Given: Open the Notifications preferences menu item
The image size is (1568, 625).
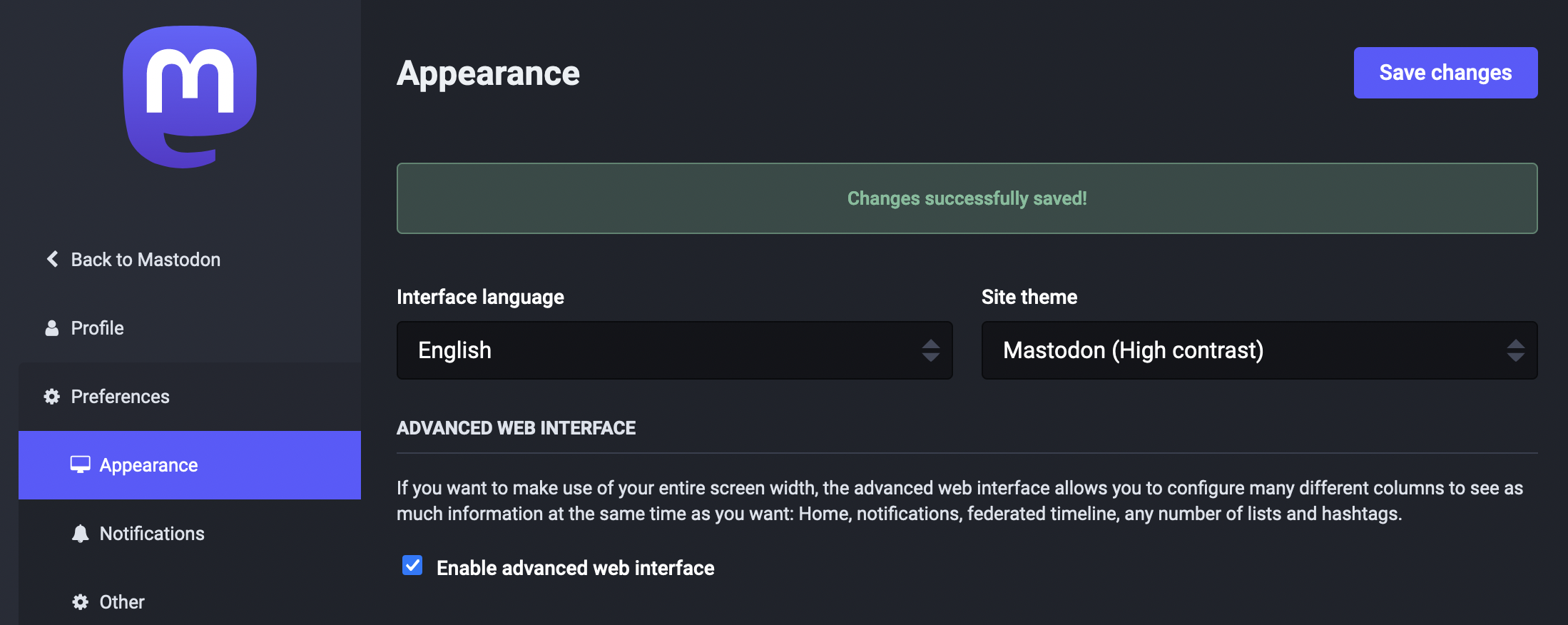Looking at the screenshot, I should coord(152,534).
